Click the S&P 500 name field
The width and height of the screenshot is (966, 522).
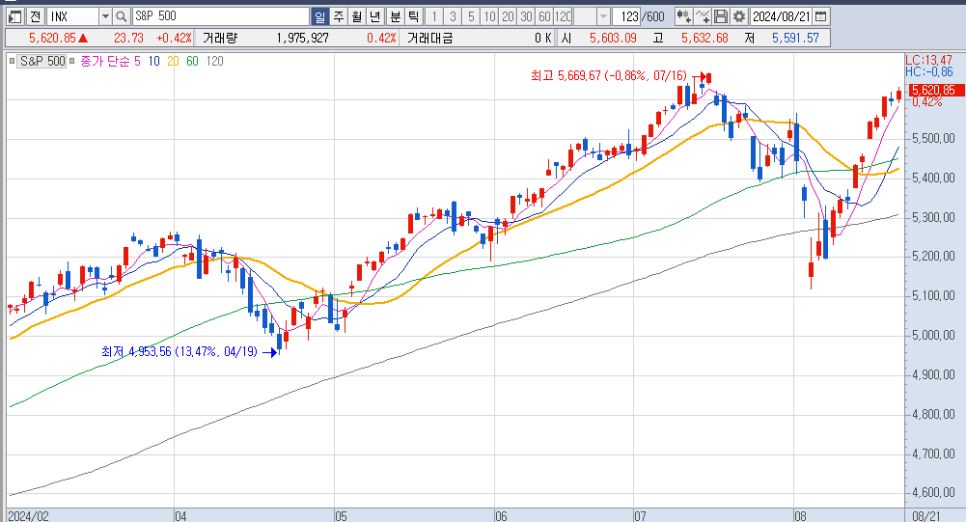[x=221, y=17]
